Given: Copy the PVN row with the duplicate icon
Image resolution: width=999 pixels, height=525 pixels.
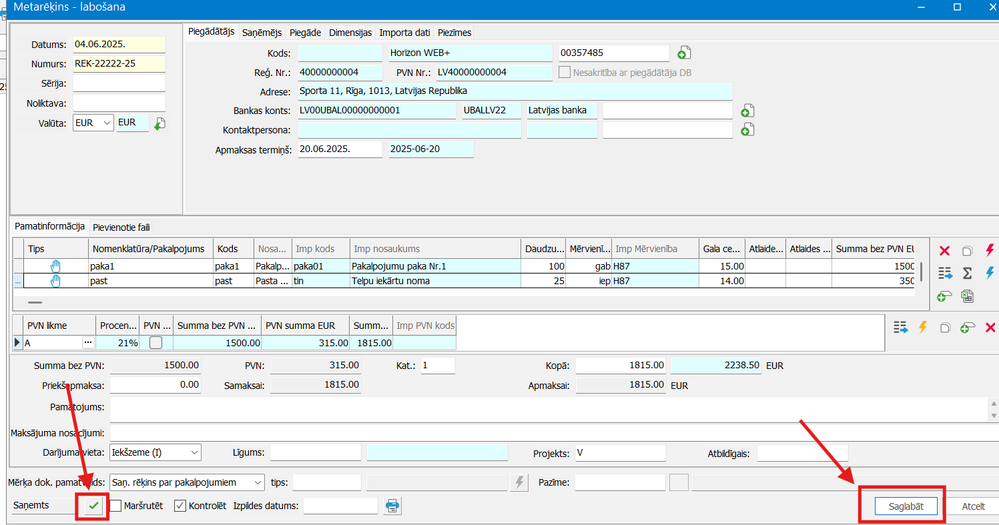Looking at the screenshot, I should (945, 327).
